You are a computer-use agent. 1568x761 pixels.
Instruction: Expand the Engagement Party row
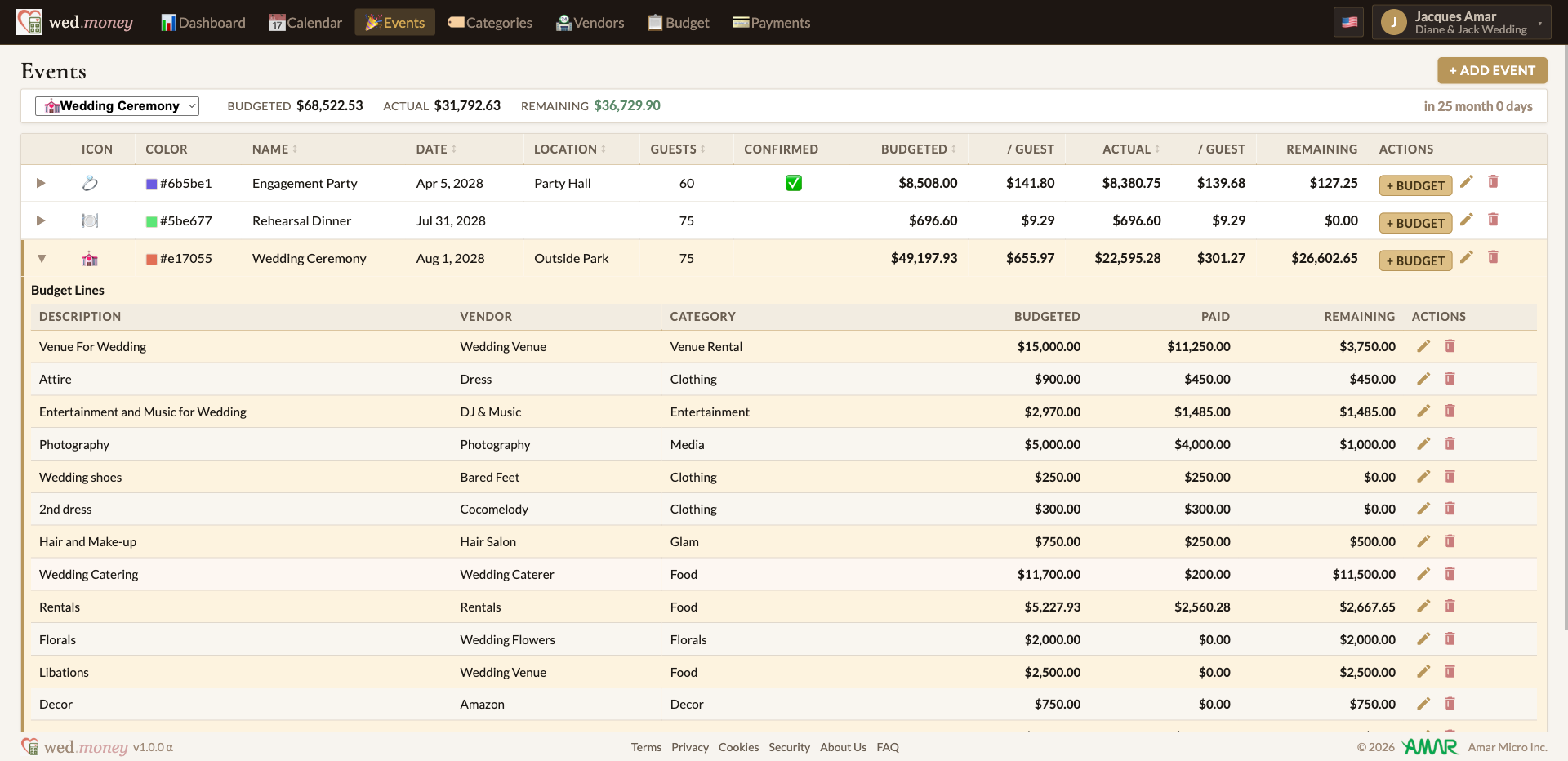41,183
